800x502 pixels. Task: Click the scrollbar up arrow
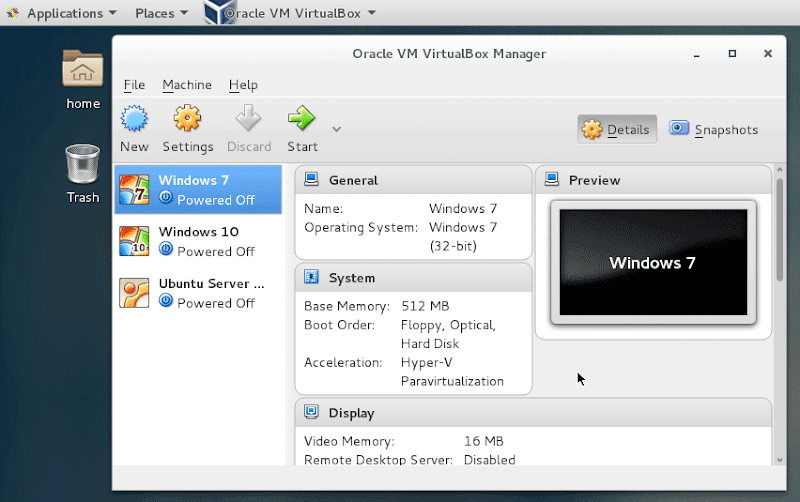[x=779, y=170]
